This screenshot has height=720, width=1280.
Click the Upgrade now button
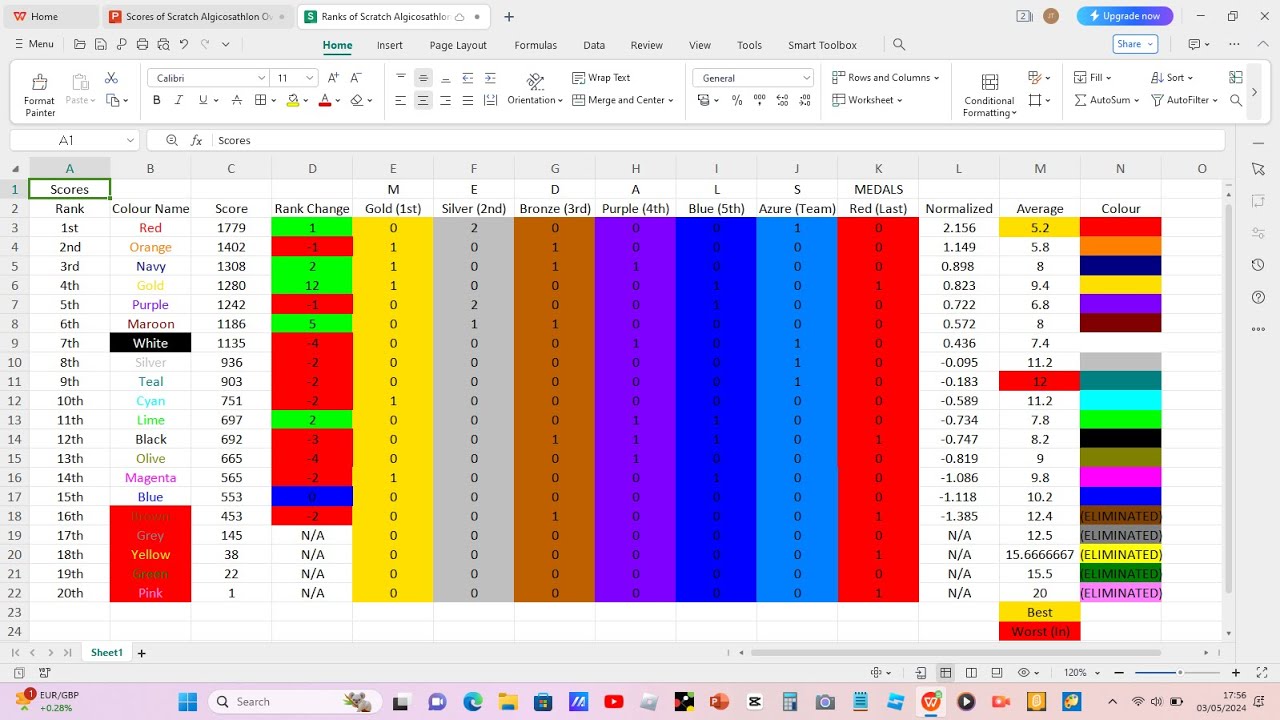[x=1125, y=16]
